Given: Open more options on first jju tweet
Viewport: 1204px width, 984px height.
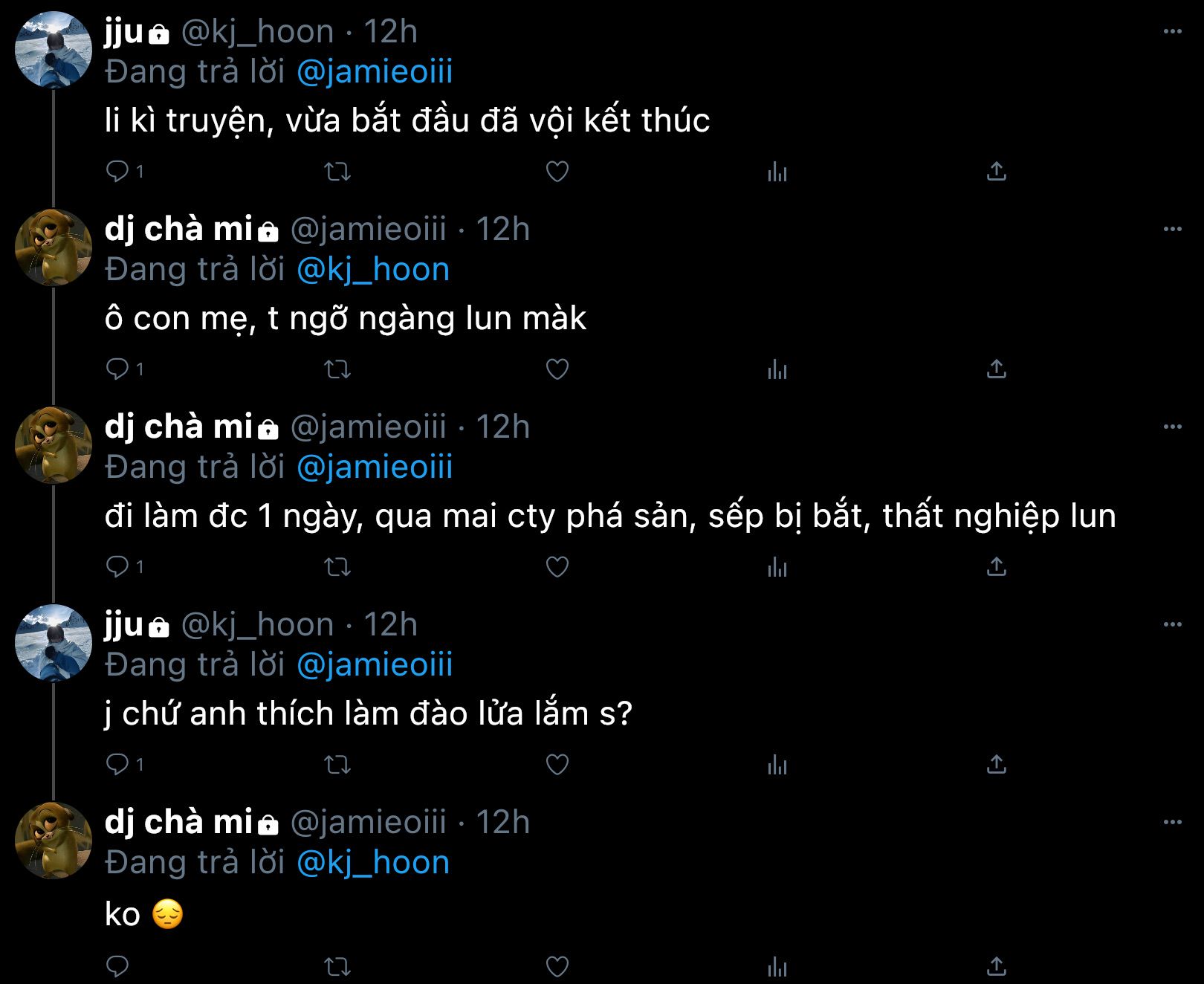Looking at the screenshot, I should coord(1172,31).
